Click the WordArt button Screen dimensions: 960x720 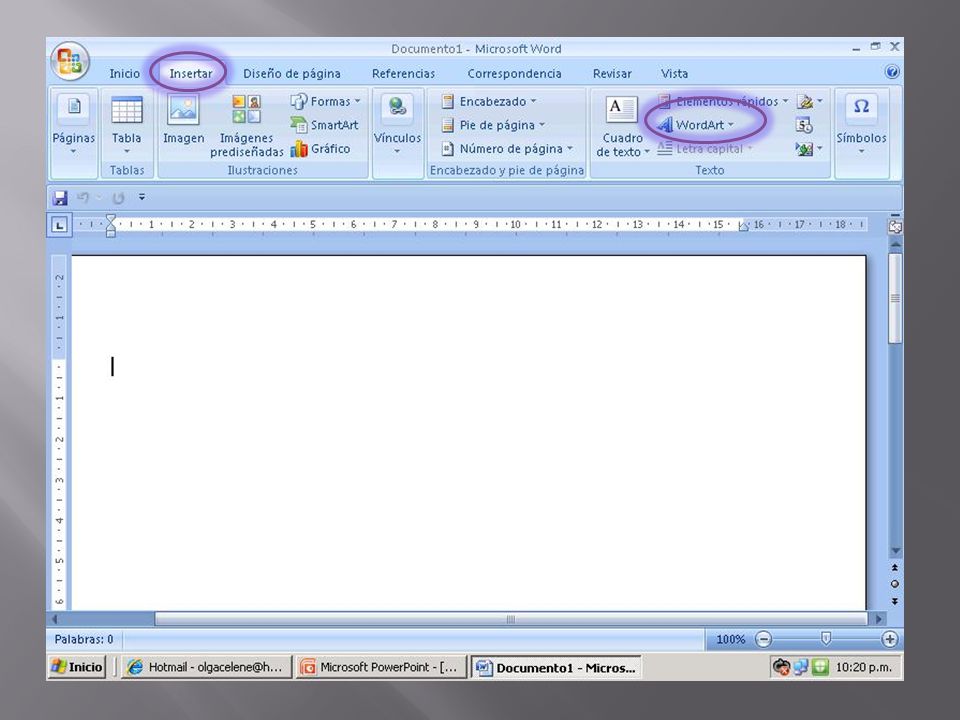696,125
